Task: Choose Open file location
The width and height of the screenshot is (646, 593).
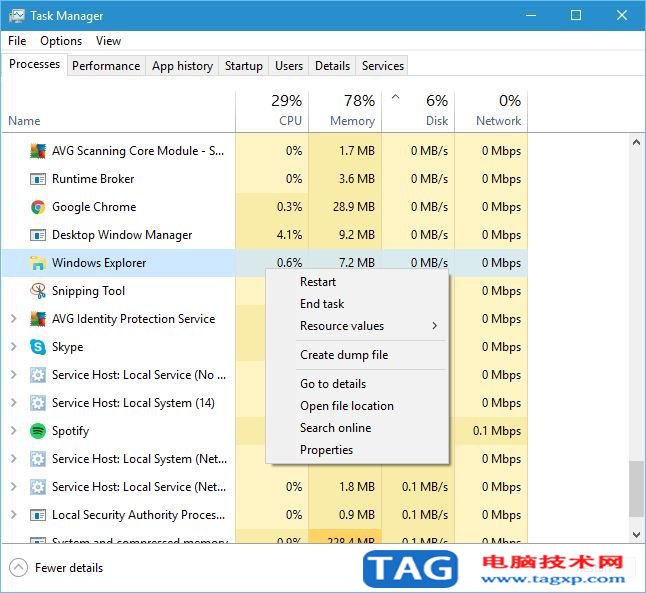Action: coord(357,406)
